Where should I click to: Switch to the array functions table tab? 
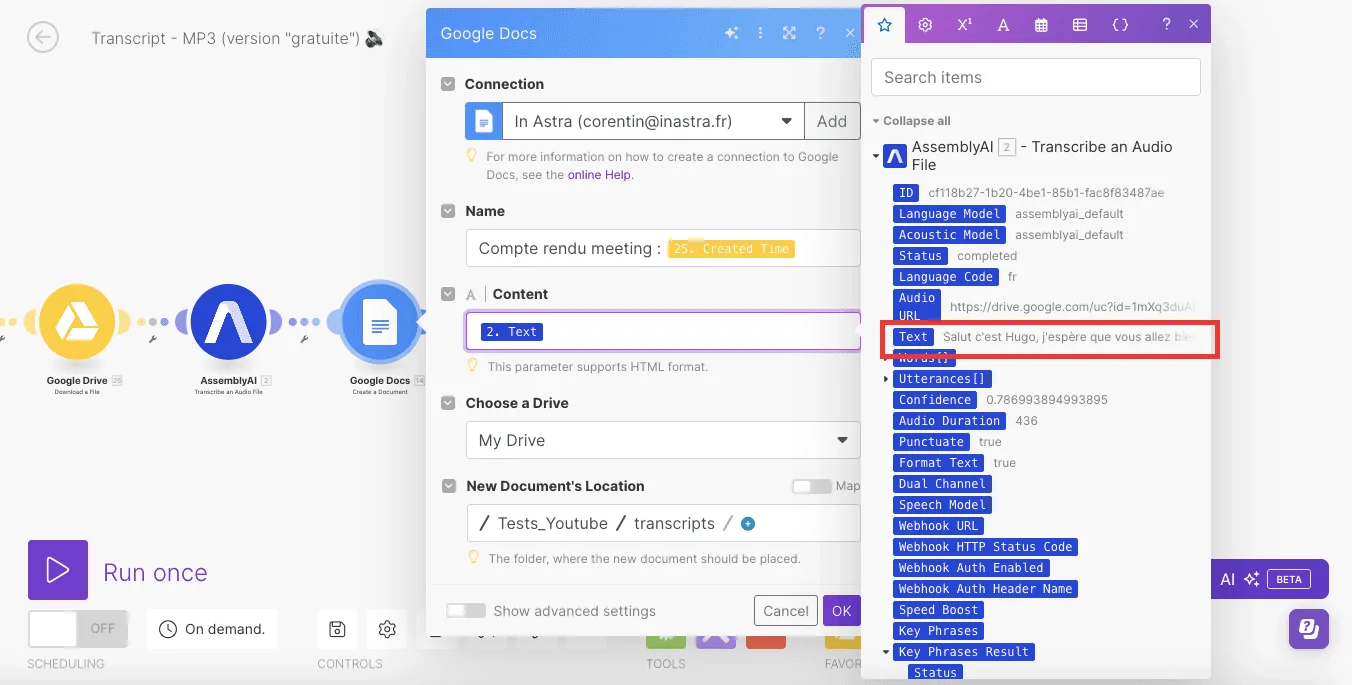pyautogui.click(x=1080, y=25)
